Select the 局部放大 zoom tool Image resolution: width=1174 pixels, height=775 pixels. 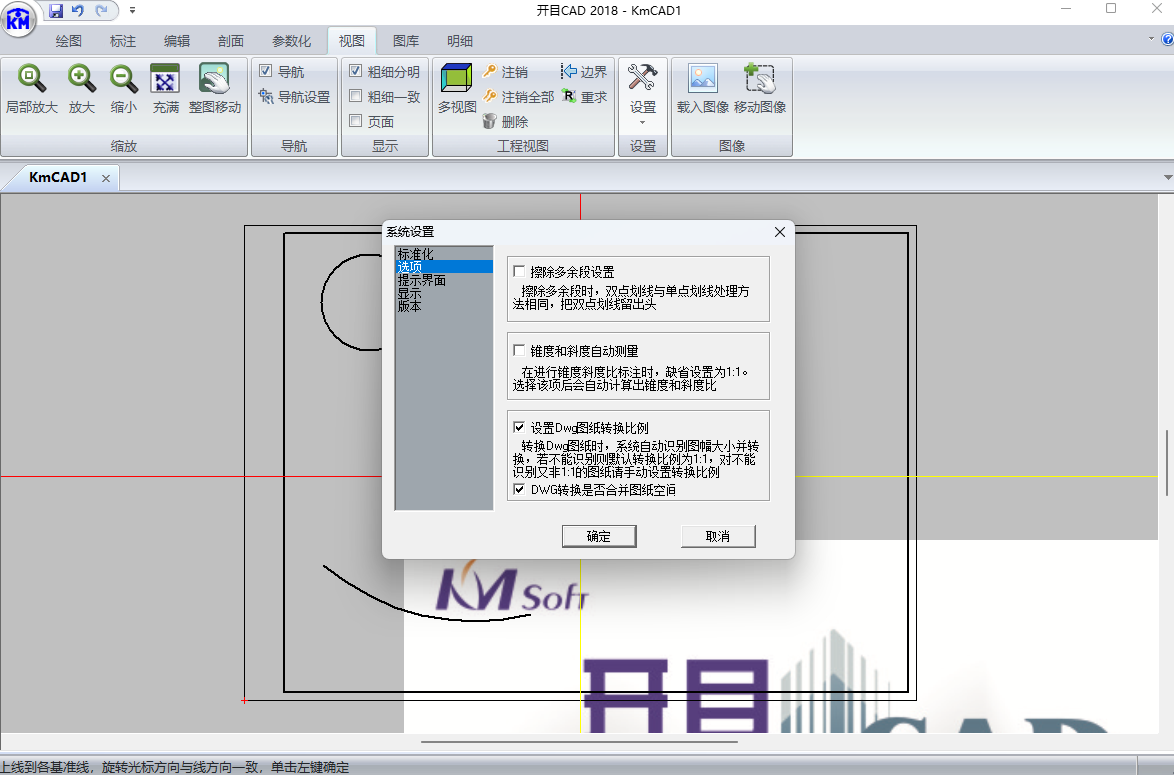pos(31,88)
